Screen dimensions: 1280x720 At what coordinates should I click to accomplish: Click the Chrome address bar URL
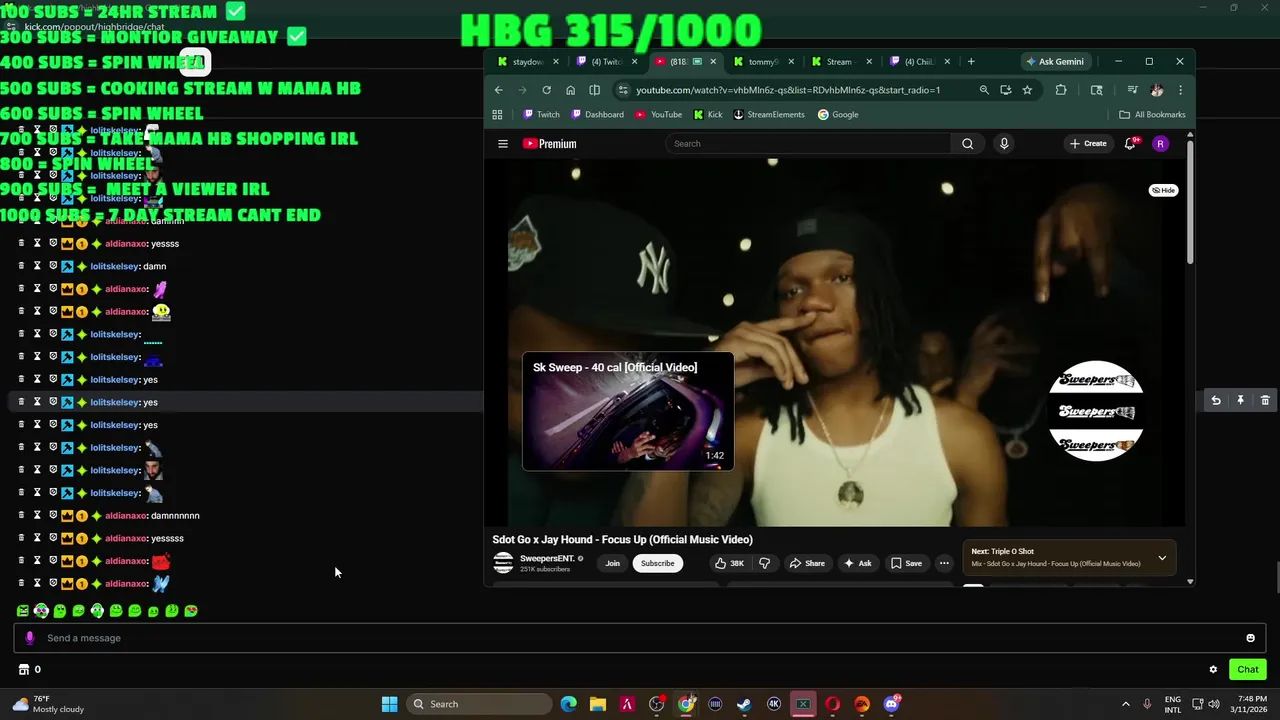pos(788,90)
